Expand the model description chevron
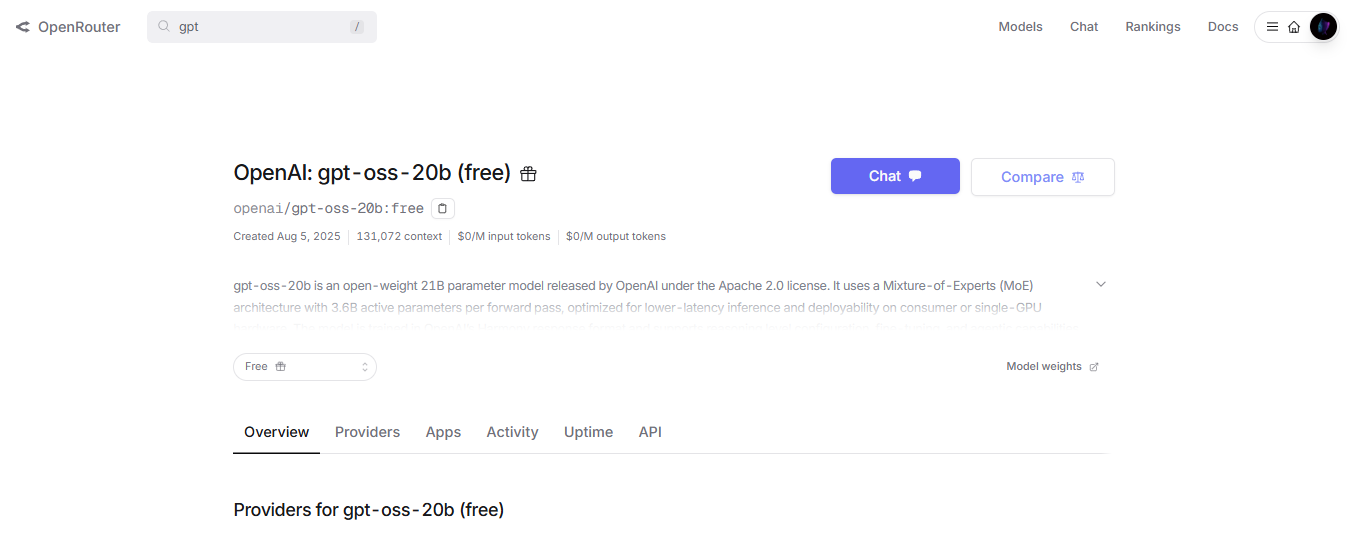Viewport: 1359px width, 533px height. 1101,285
